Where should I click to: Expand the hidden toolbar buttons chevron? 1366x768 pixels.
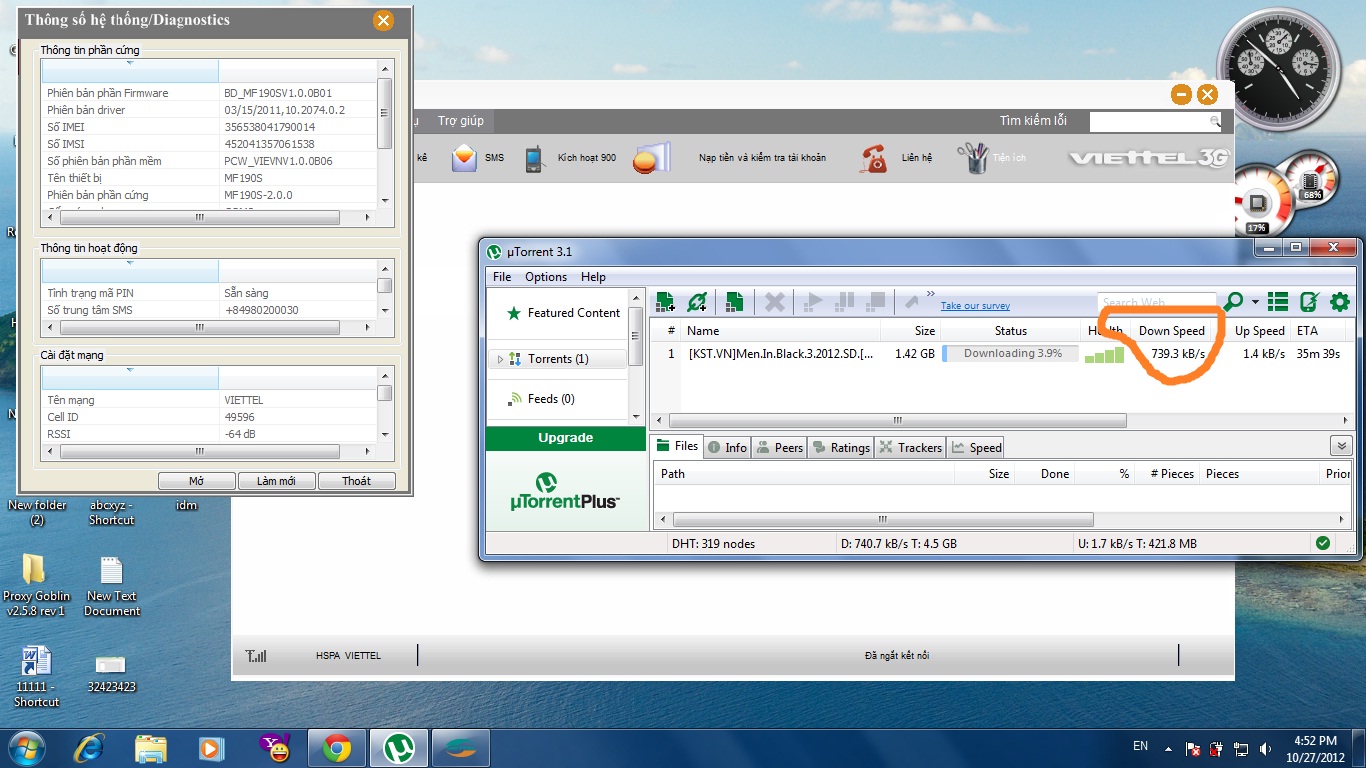pos(931,294)
